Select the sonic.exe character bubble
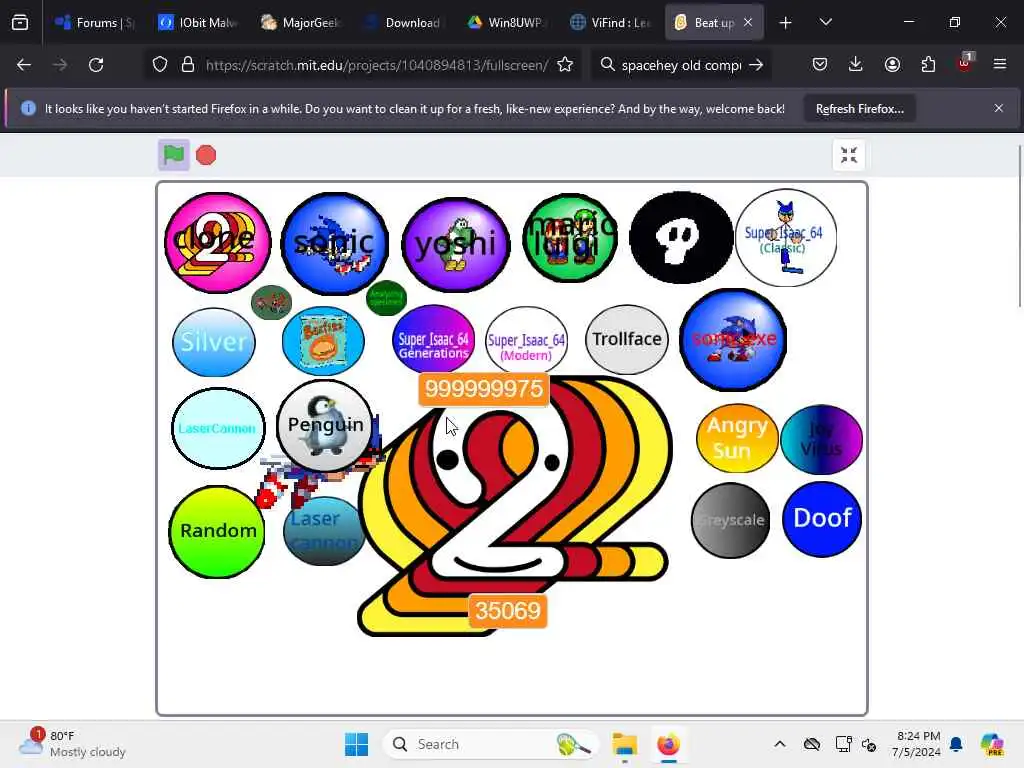The width and height of the screenshot is (1024, 768). click(733, 340)
